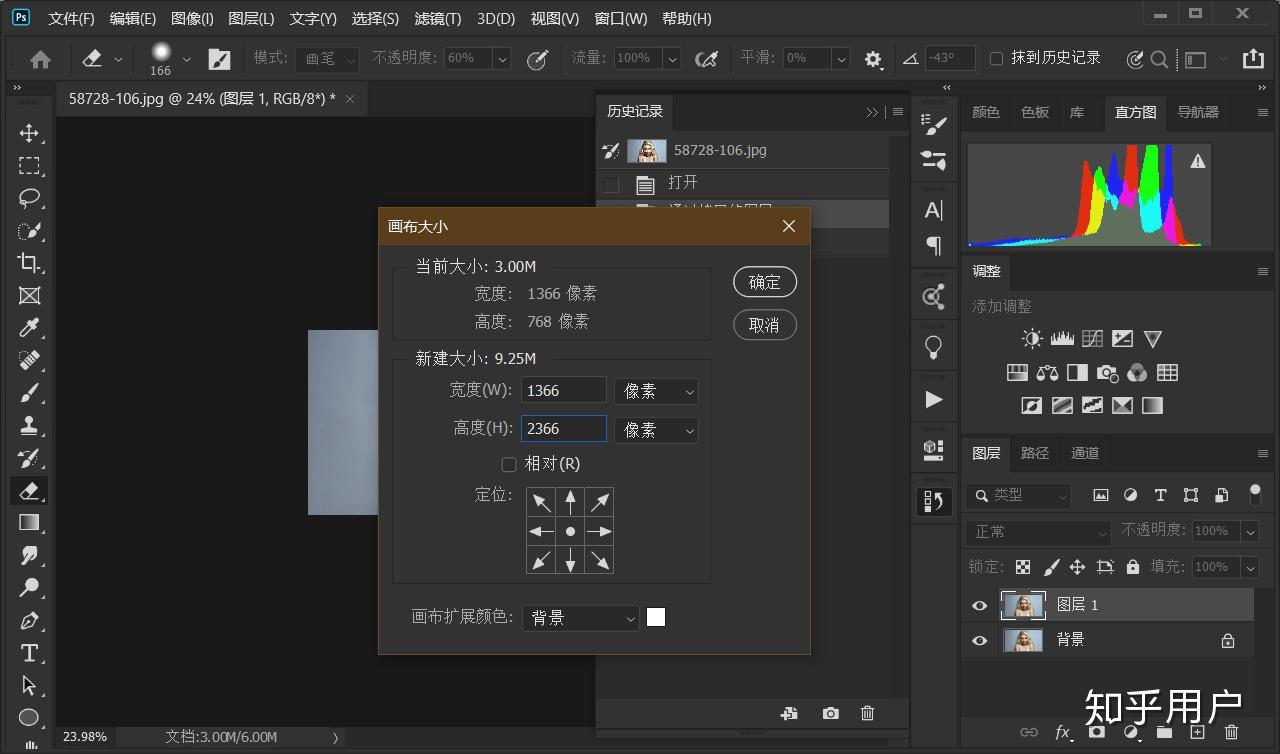Click the white canvas extension color swatch
The height and width of the screenshot is (754, 1280).
click(656, 617)
